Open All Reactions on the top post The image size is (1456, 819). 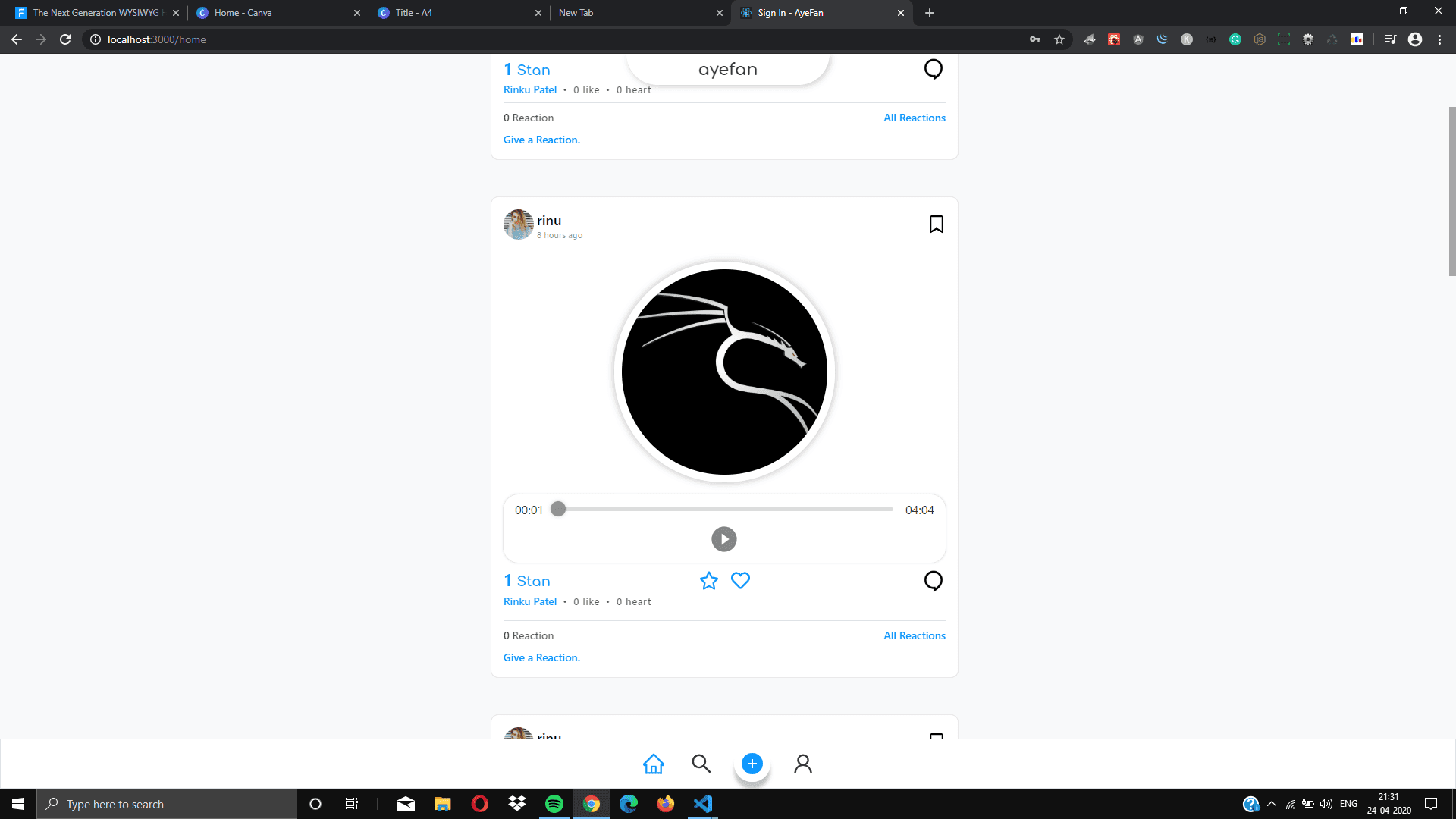click(x=915, y=118)
